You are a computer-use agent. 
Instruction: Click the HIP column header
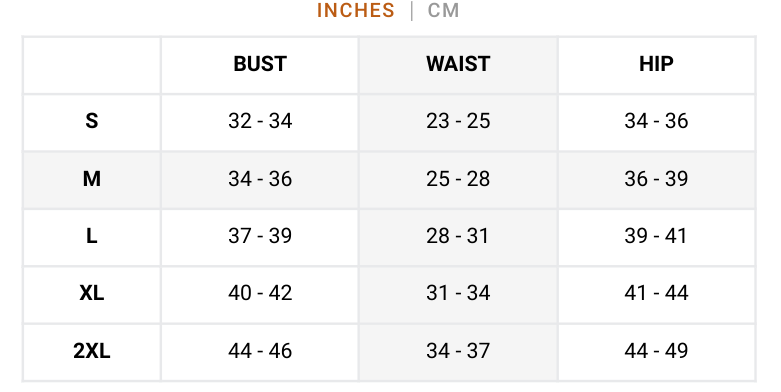(656, 64)
